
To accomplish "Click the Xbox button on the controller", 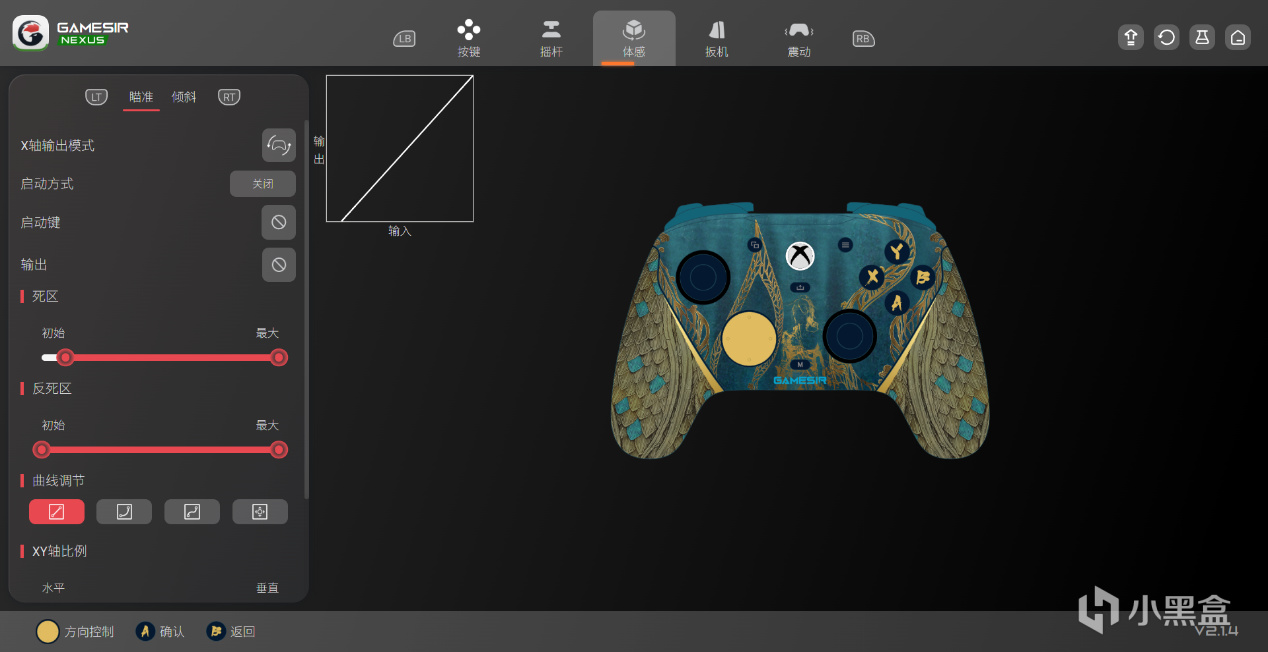I will pos(799,256).
